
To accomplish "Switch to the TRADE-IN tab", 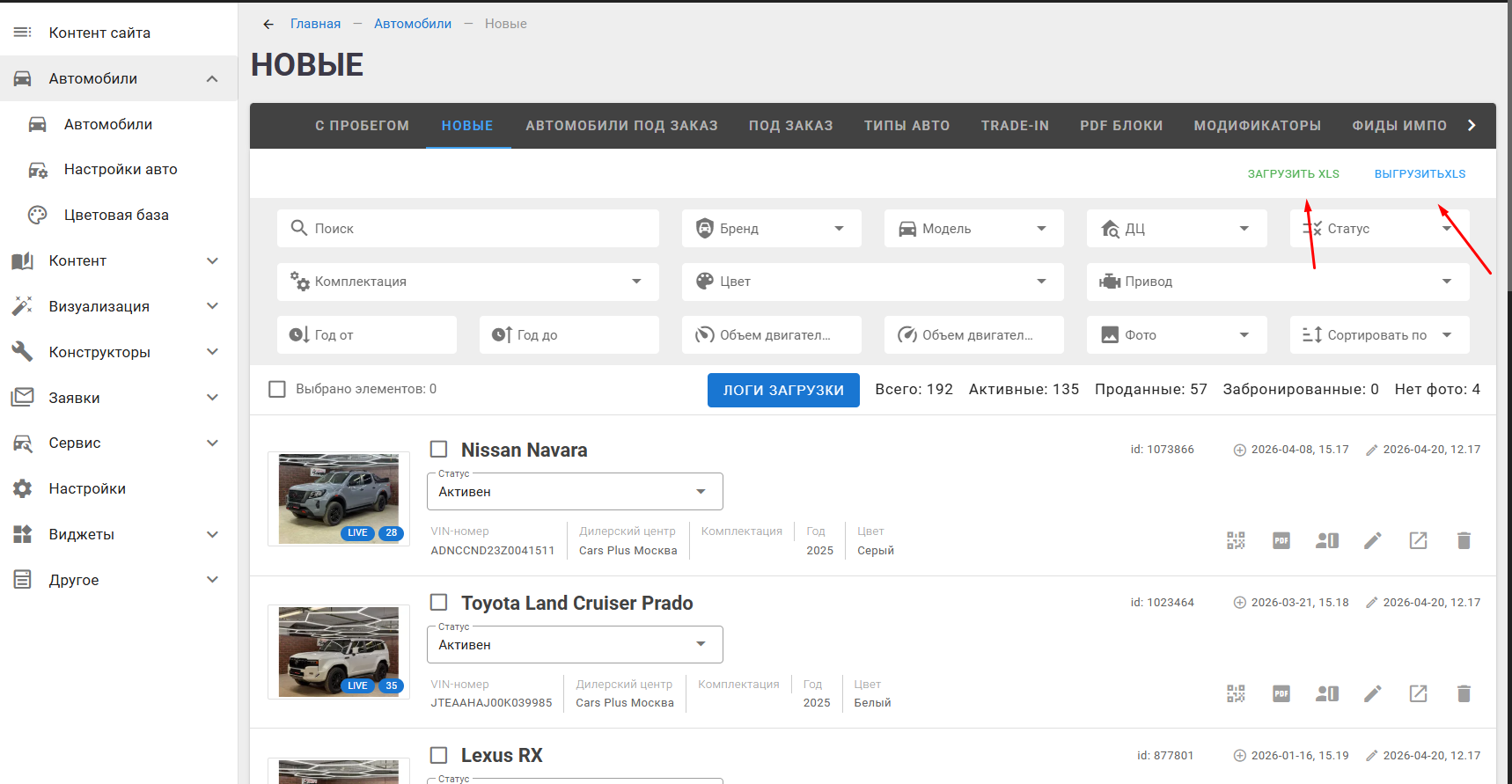I will pyautogui.click(x=1015, y=126).
